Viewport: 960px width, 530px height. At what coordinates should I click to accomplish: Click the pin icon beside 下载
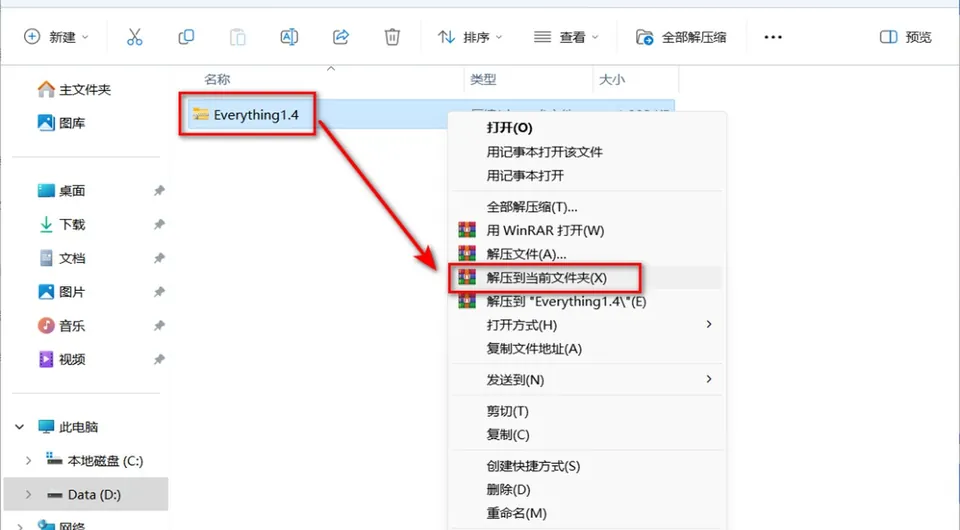[159, 225]
